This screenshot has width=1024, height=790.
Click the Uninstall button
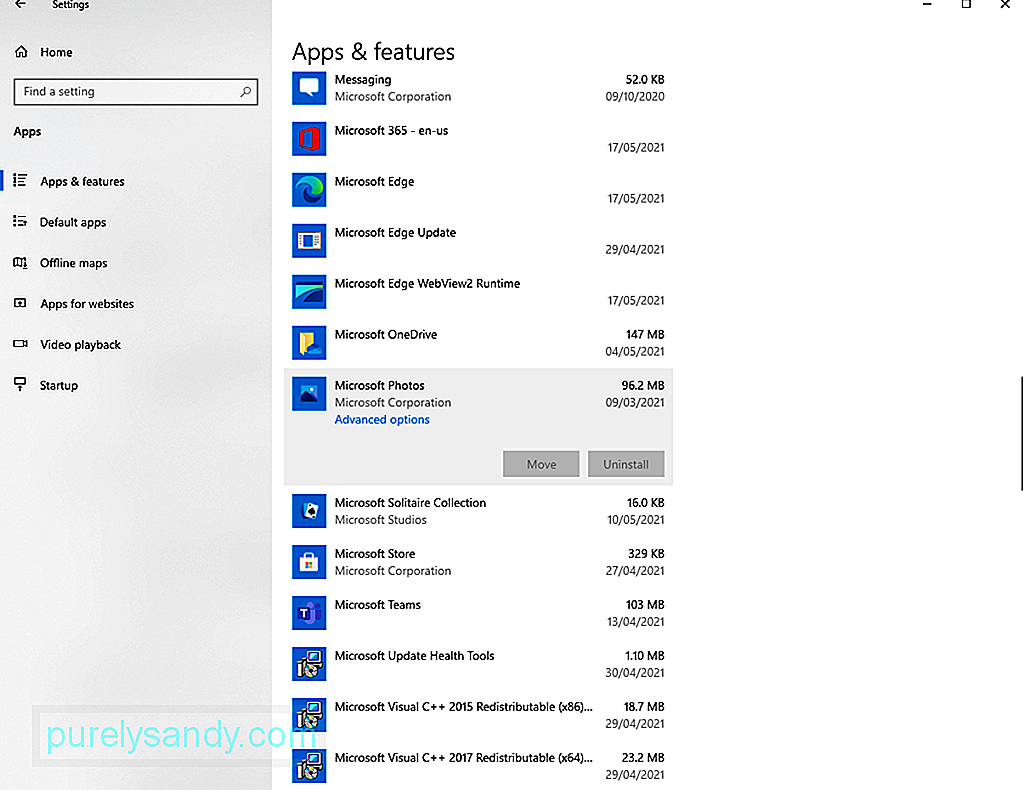626,464
